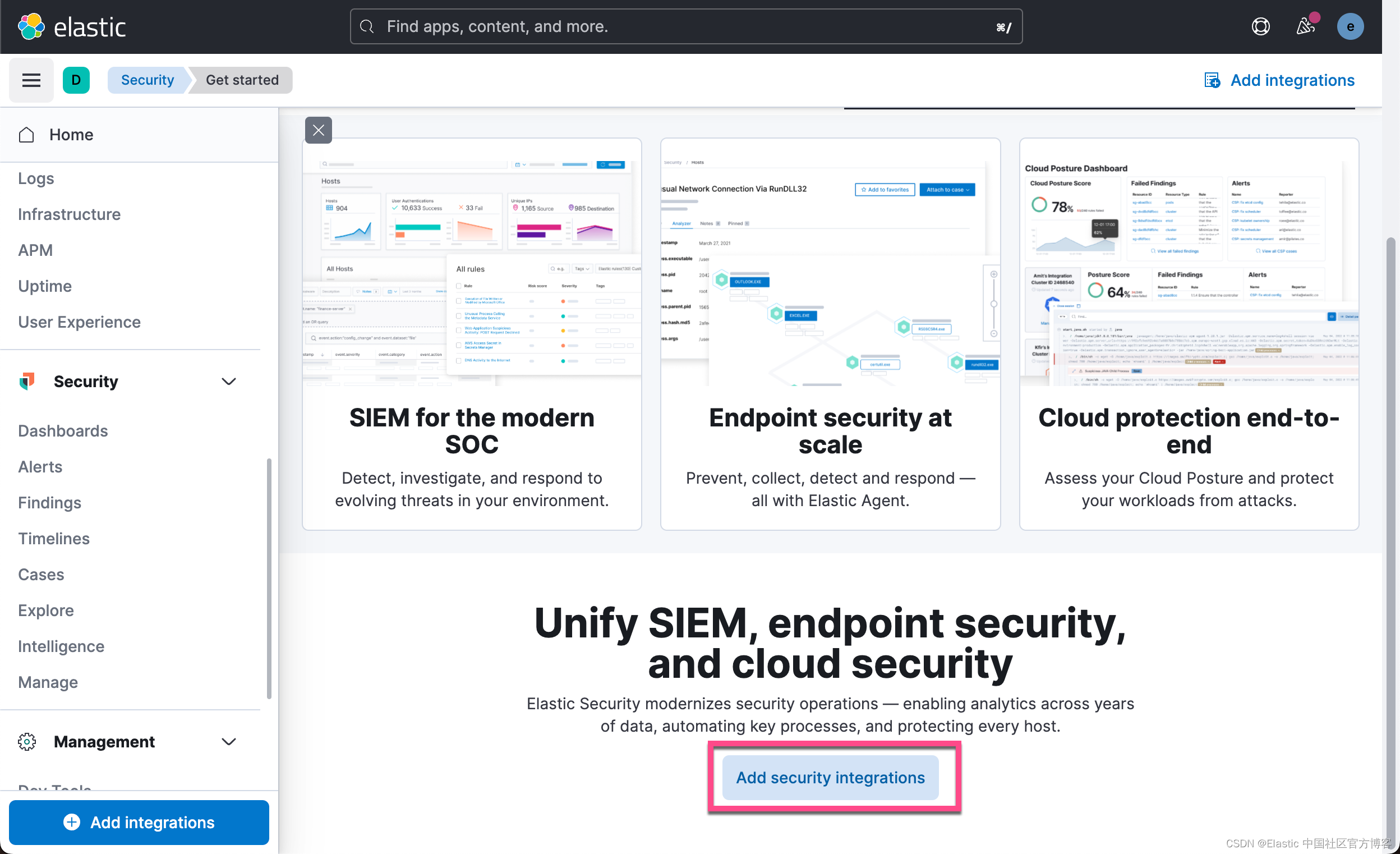
Task: Click the blue Add integrations sidebar button
Action: click(139, 822)
